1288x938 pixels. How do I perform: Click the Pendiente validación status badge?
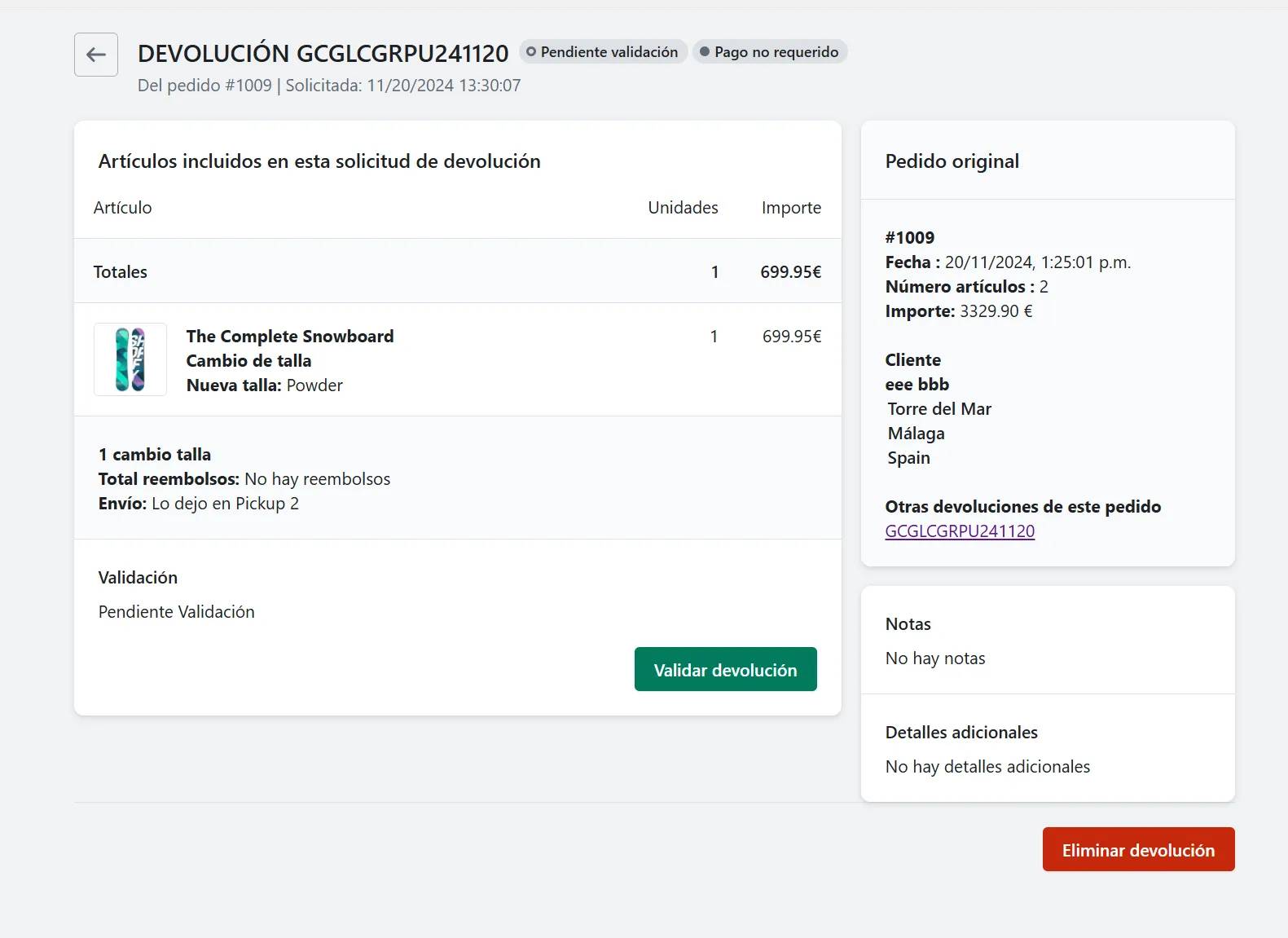tap(603, 52)
